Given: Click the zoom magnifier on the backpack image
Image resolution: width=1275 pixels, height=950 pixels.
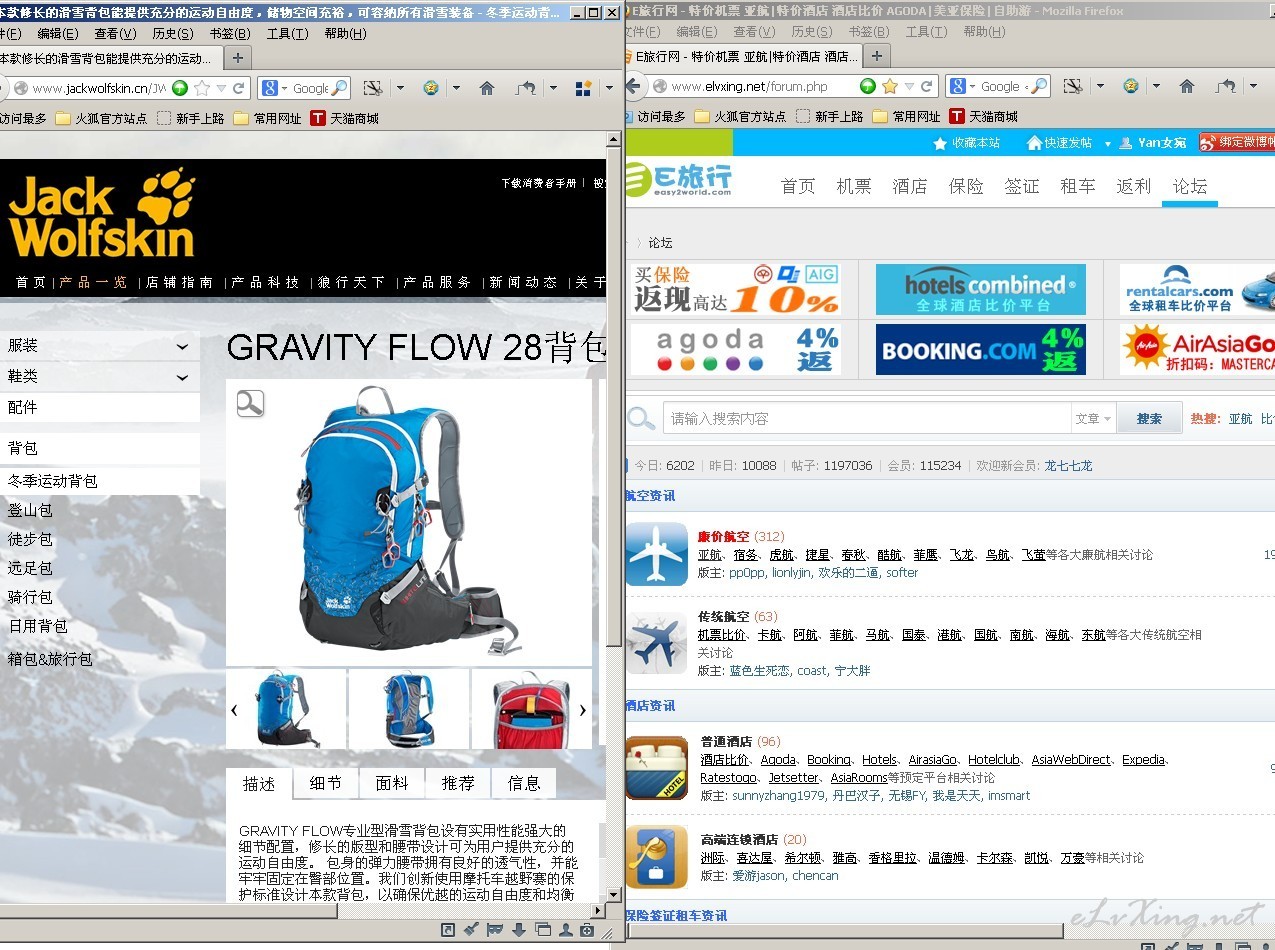Looking at the screenshot, I should click(x=250, y=403).
